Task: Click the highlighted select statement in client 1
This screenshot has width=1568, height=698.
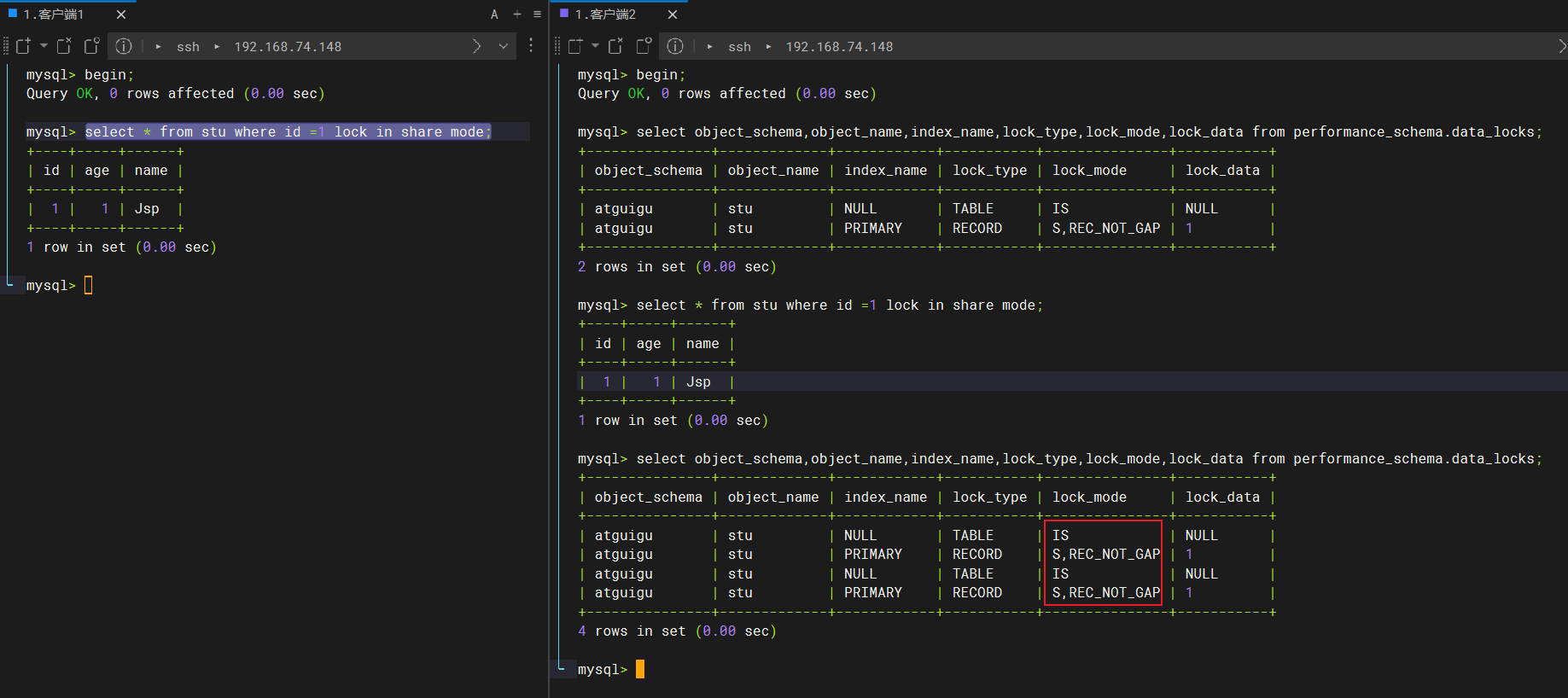Action: (x=289, y=131)
